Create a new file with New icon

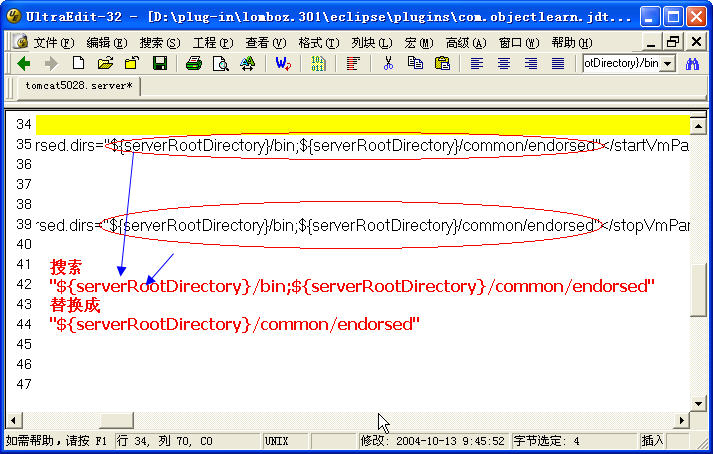click(x=78, y=63)
